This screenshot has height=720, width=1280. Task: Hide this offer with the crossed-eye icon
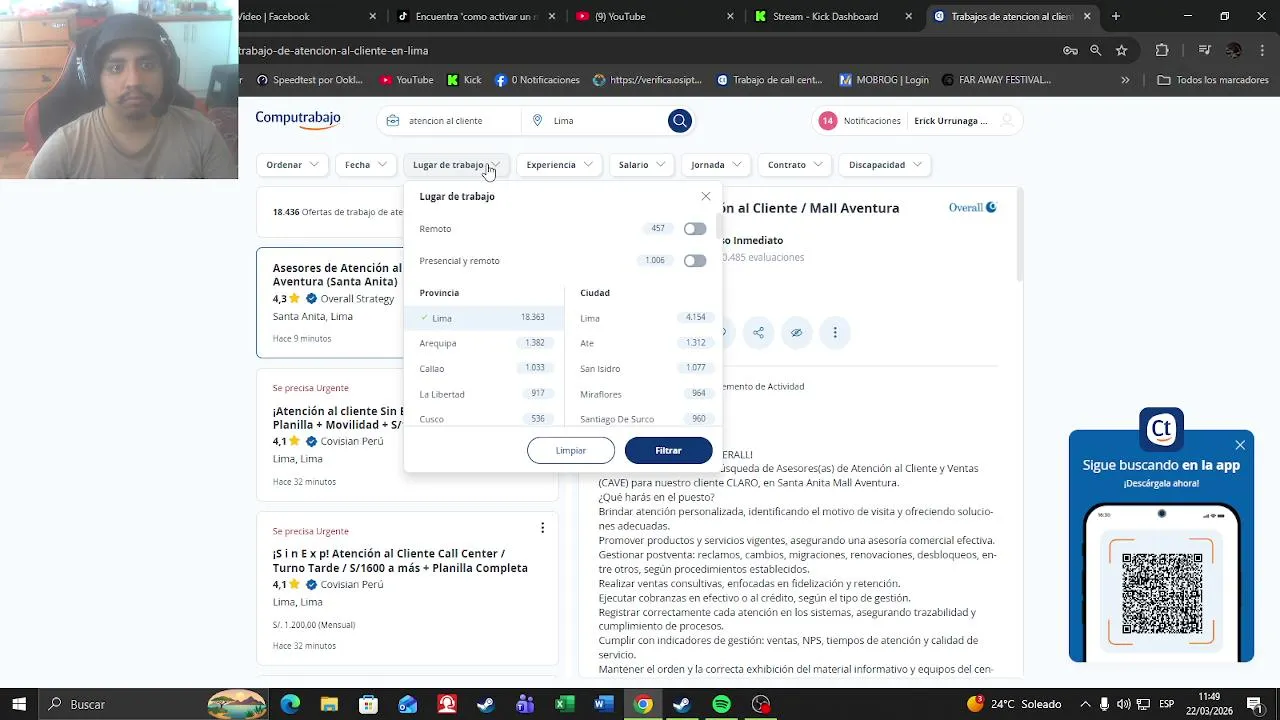[x=796, y=333]
